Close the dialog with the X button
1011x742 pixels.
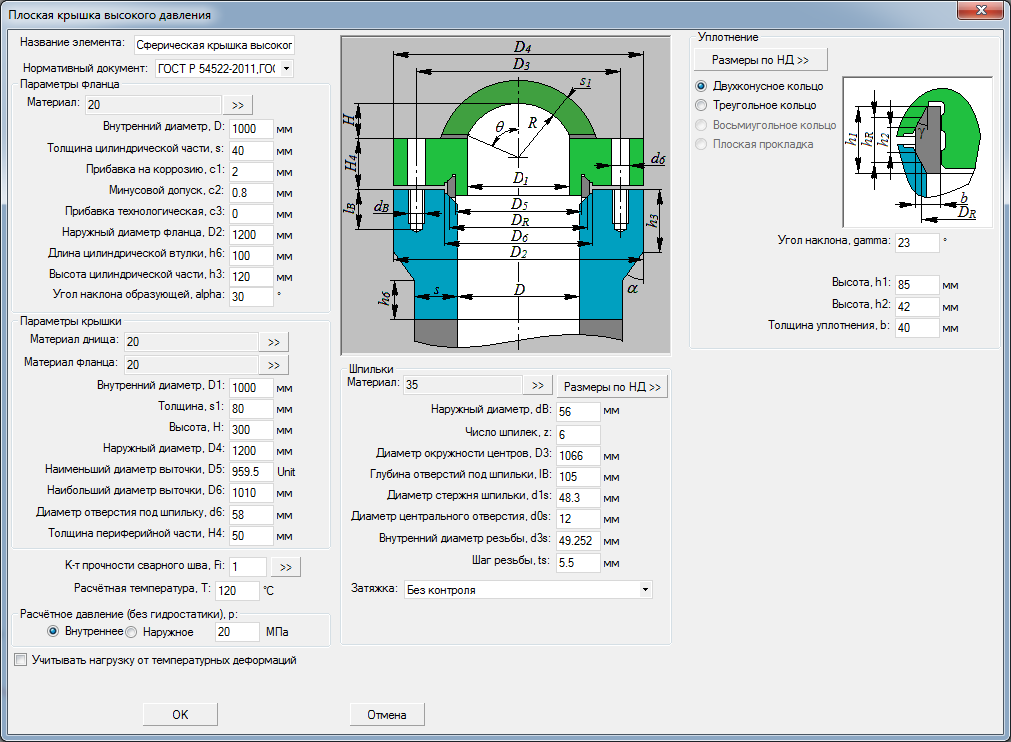tap(980, 10)
